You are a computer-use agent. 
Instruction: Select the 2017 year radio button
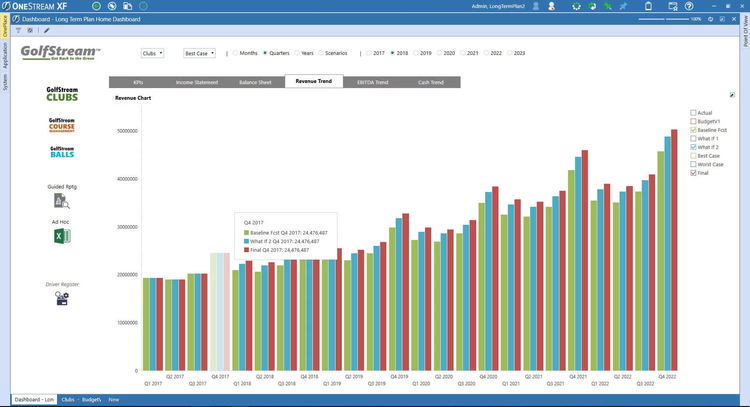pos(369,53)
